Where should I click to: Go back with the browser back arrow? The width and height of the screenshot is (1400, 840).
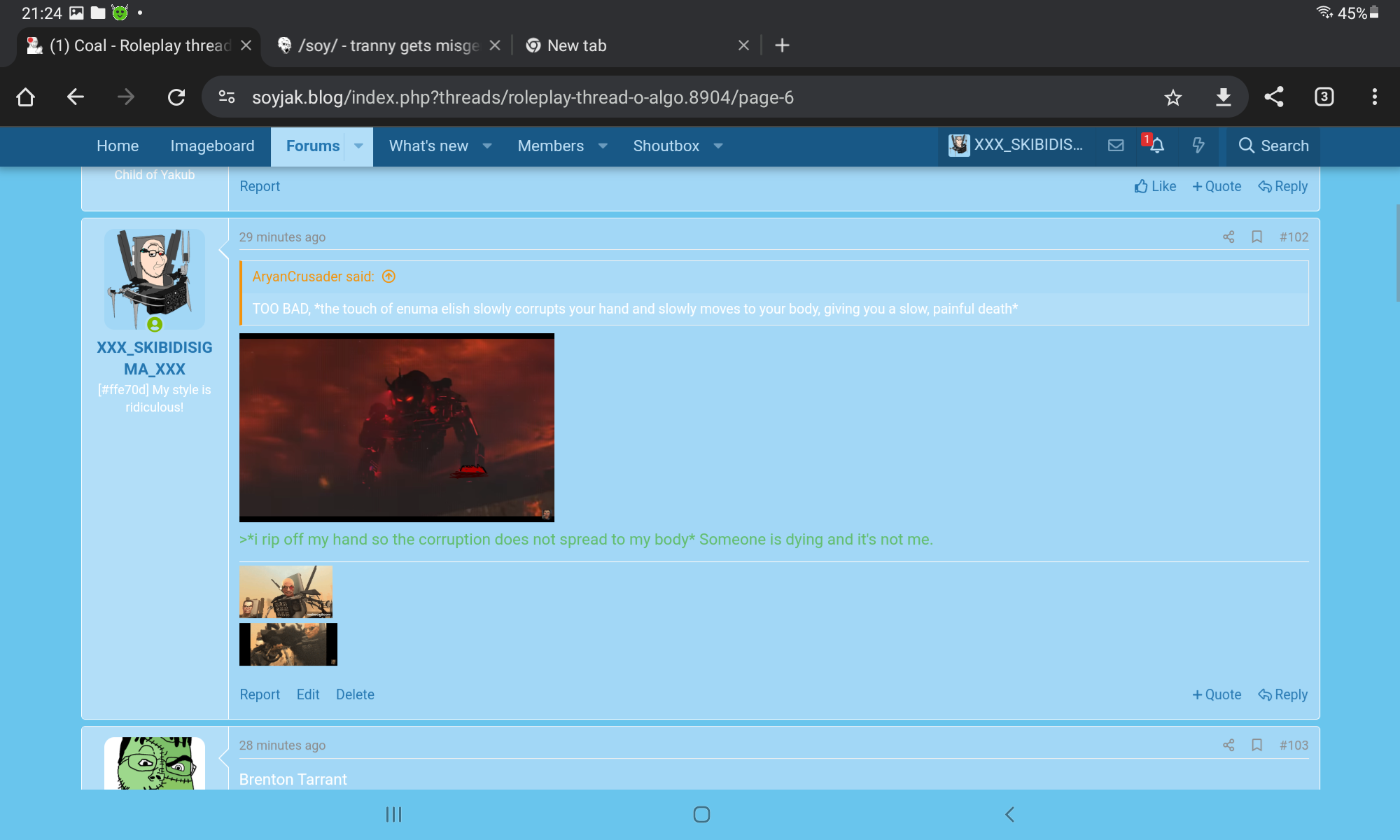coord(76,97)
